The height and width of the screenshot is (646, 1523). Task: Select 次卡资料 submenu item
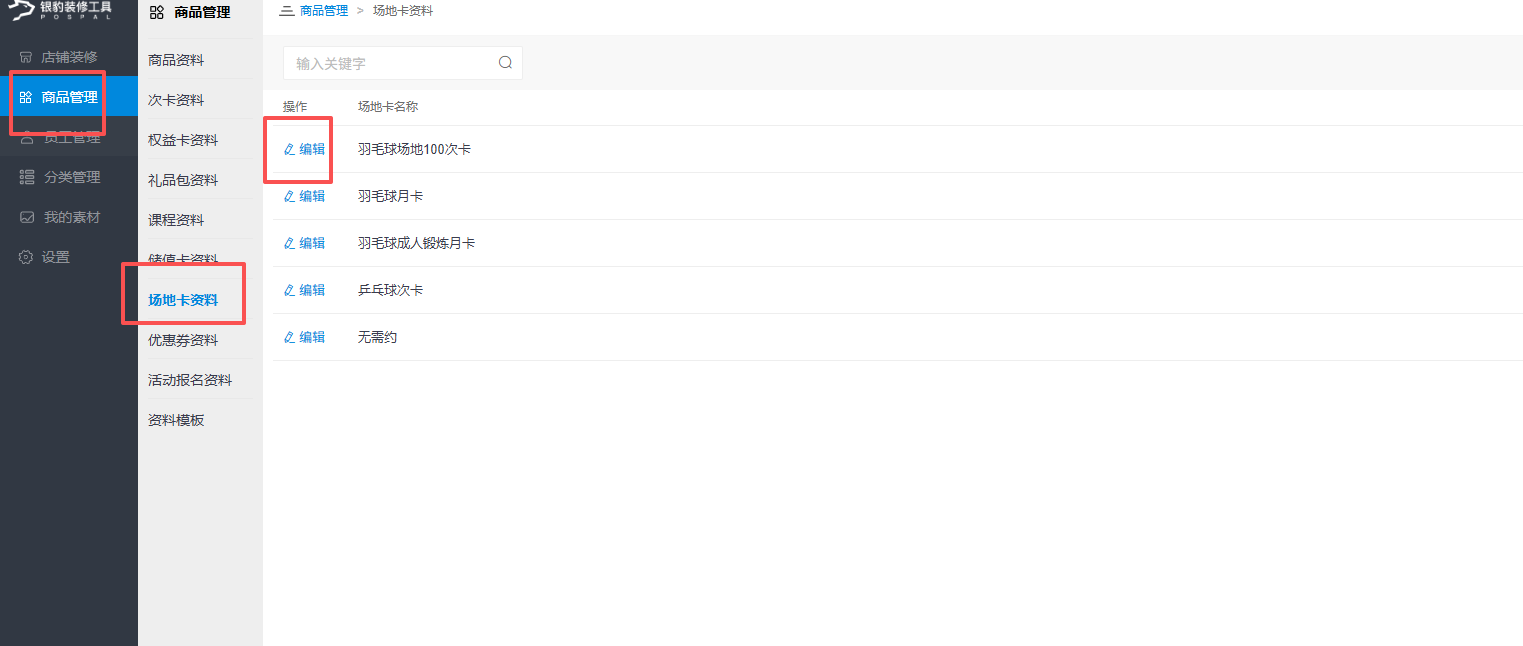[176, 100]
